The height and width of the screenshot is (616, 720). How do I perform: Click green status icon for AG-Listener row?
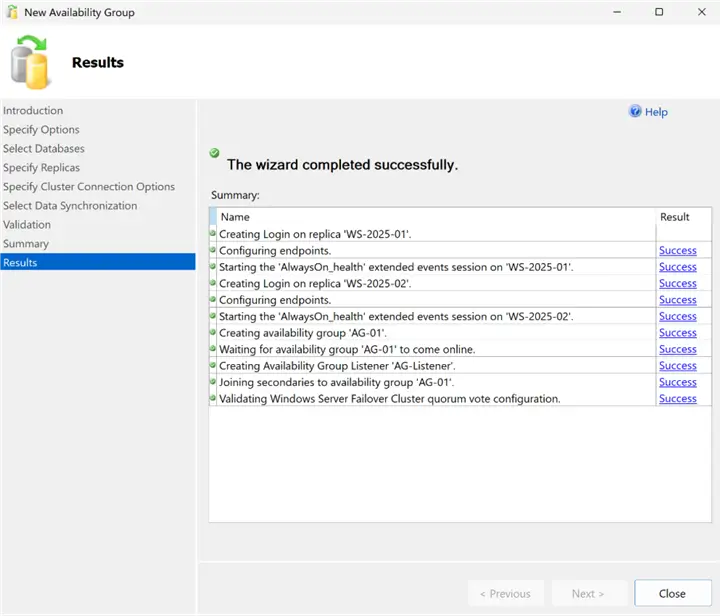(x=213, y=365)
